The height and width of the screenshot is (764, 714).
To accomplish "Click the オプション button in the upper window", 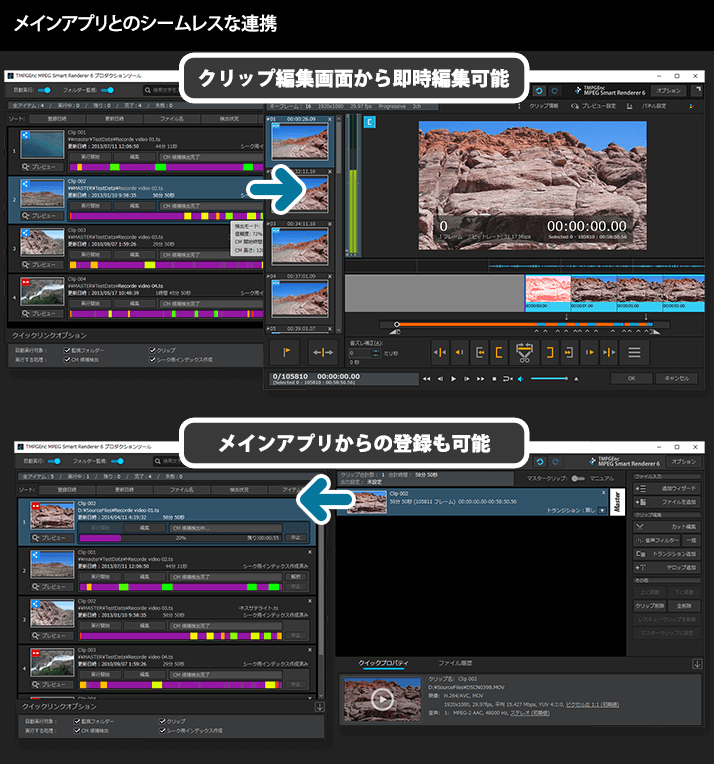I will click(668, 91).
